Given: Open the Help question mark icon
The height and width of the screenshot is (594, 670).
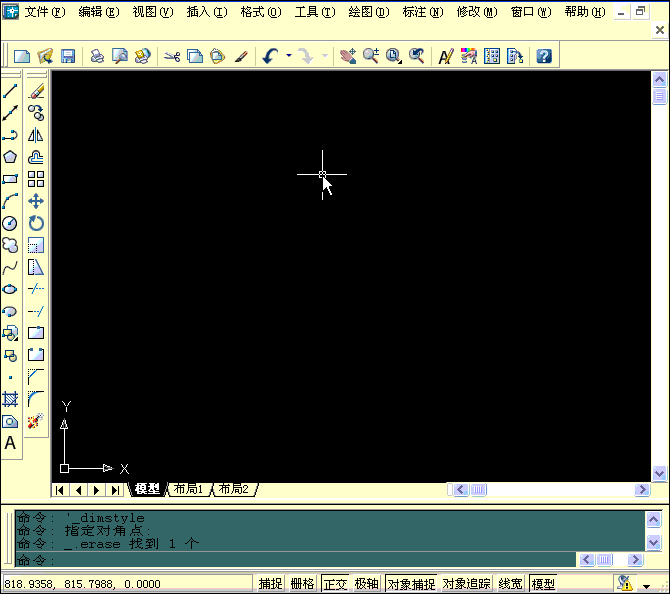Looking at the screenshot, I should coord(544,56).
